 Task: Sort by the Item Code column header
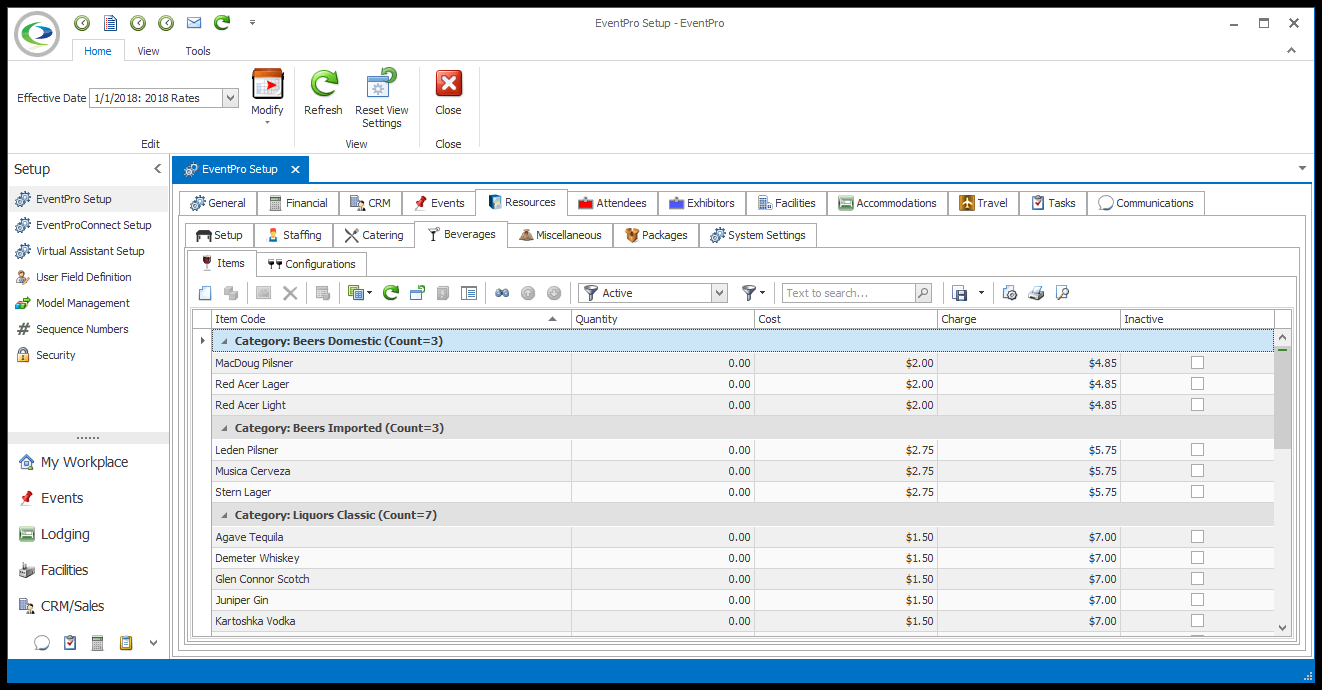(x=391, y=319)
